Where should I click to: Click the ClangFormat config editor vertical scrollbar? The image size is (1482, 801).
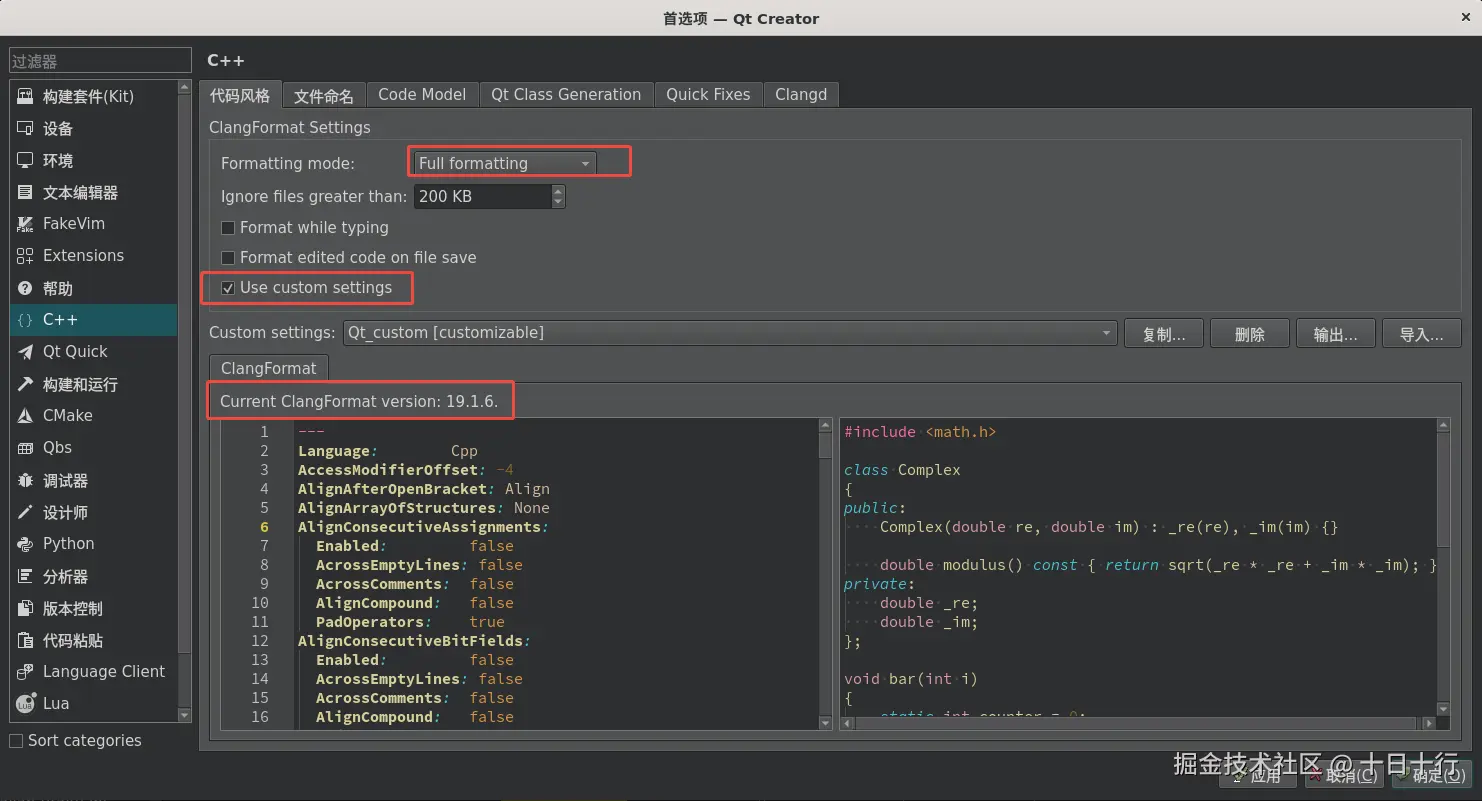(825, 574)
